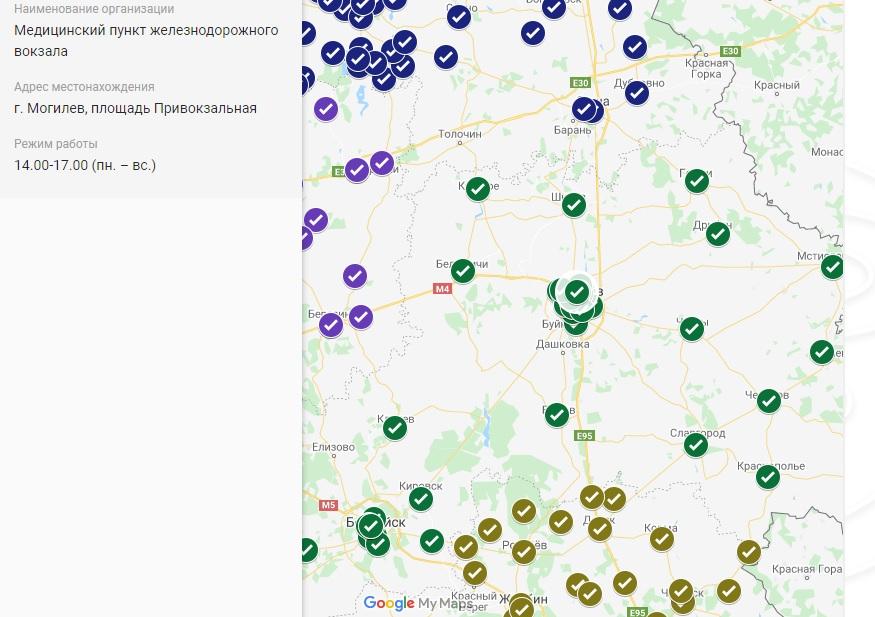Viewport: 875px width, 617px height.
Task: Open the green marker at Белыничи
Action: tap(462, 270)
